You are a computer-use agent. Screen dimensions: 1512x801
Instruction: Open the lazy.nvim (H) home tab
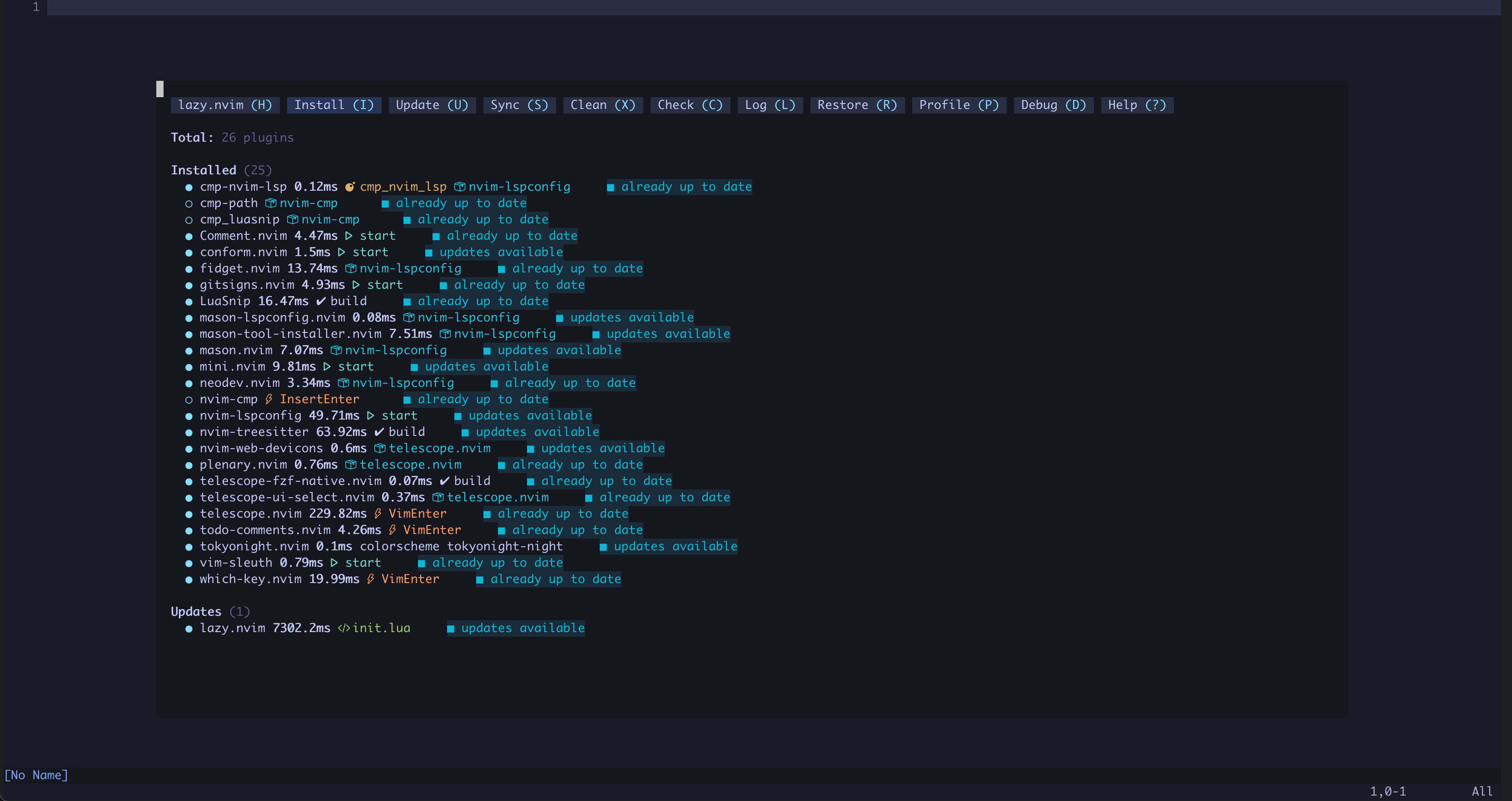click(x=225, y=105)
